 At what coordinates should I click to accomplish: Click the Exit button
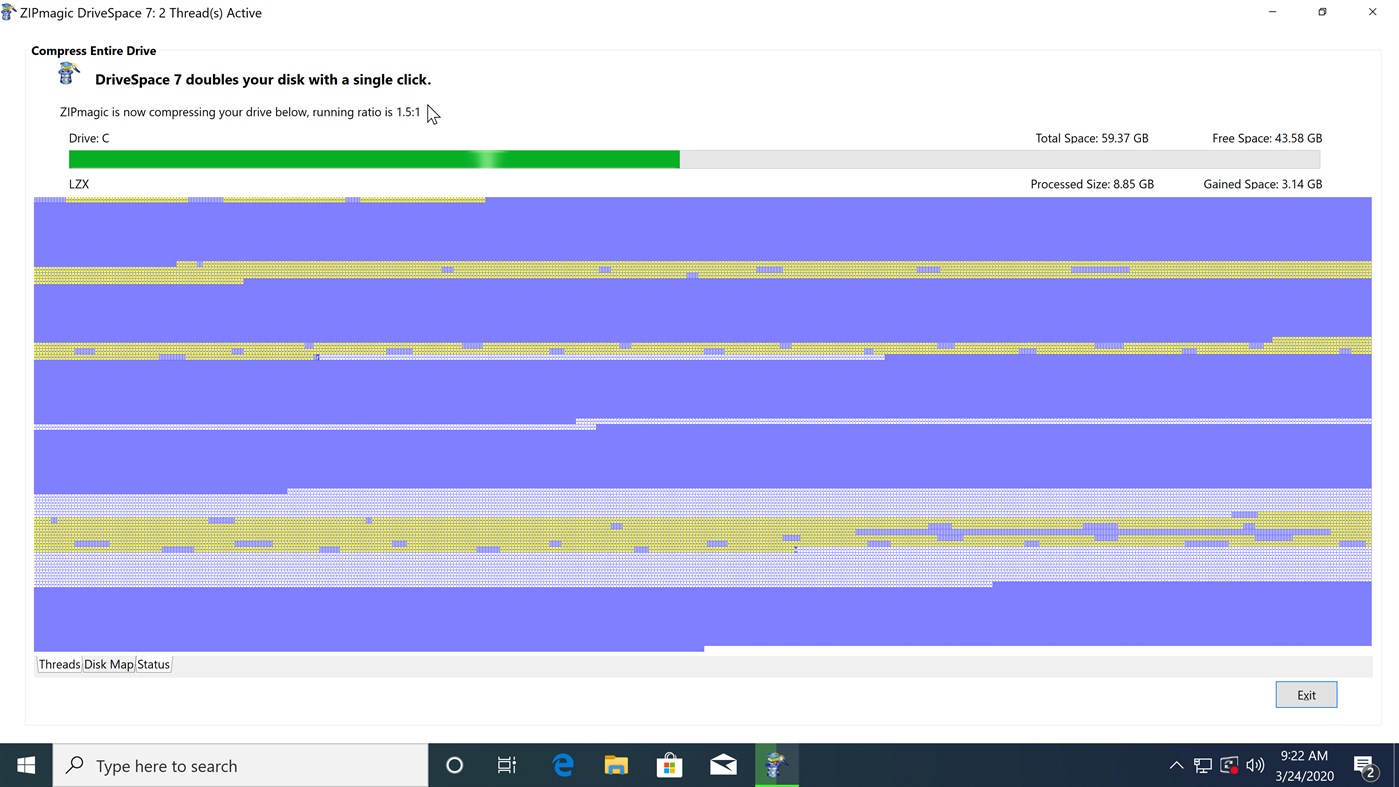tap(1305, 694)
